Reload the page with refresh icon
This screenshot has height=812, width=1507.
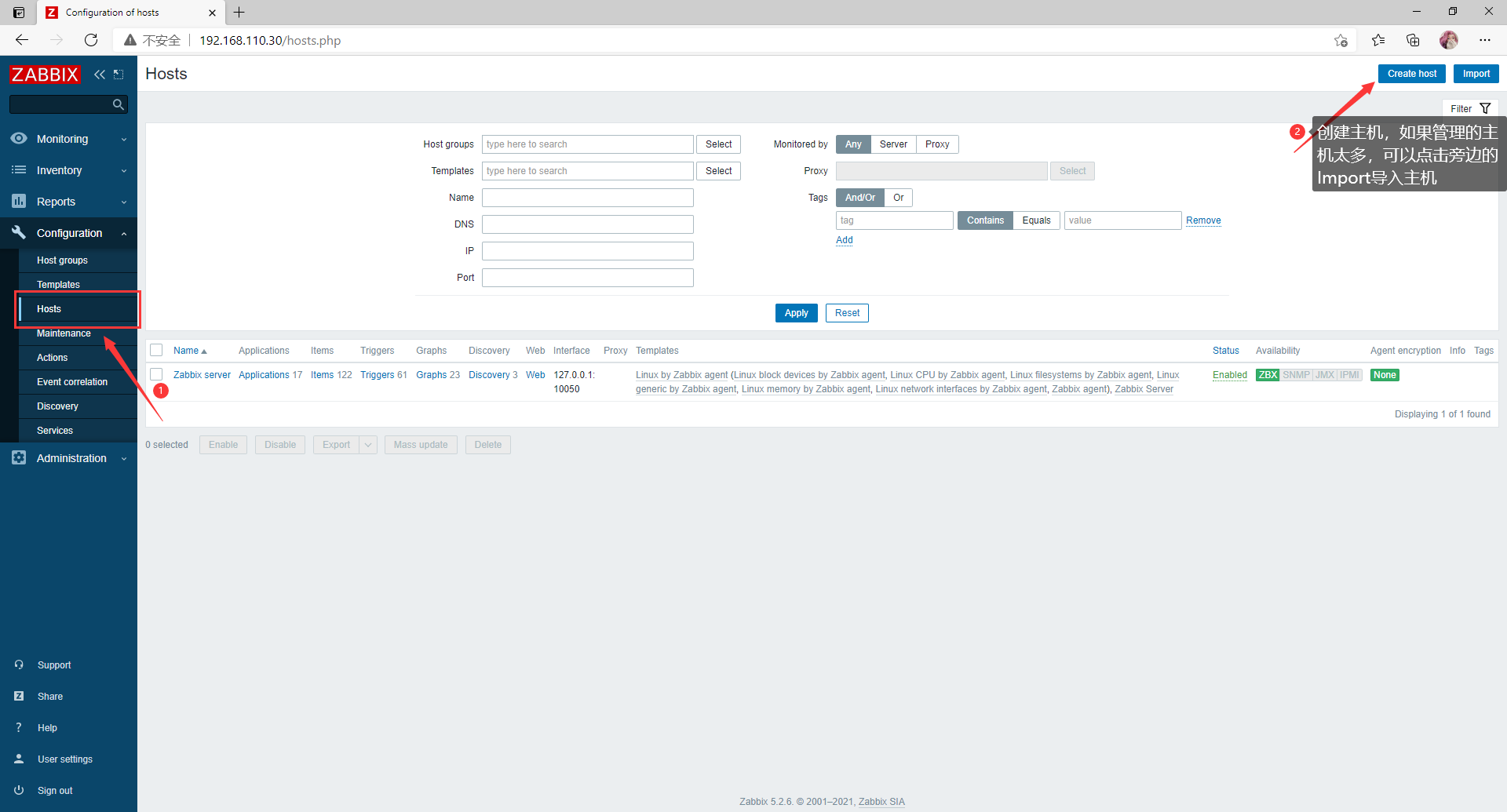[91, 40]
